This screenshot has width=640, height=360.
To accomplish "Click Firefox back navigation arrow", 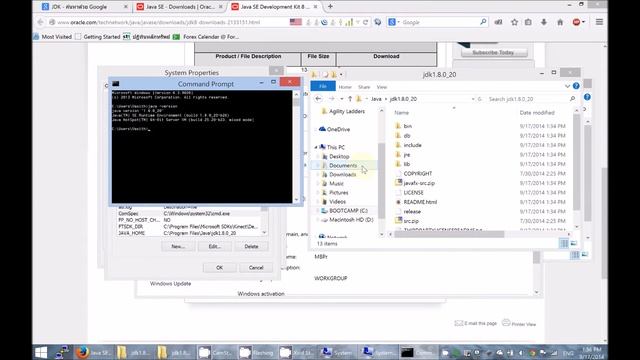I will pos(40,22).
